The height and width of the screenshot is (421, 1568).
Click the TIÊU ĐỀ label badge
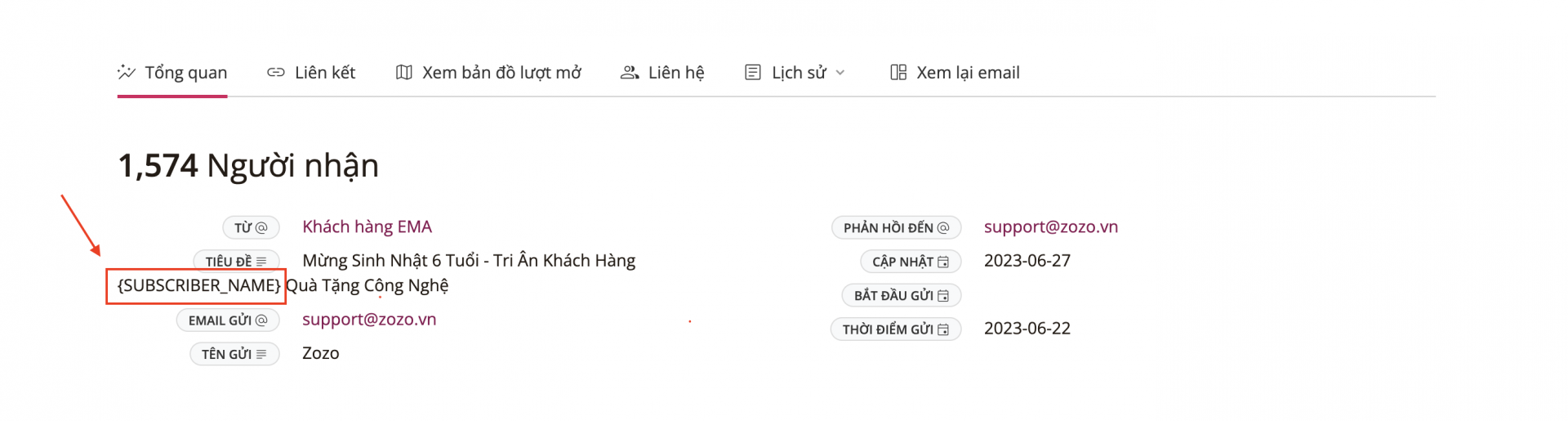click(x=236, y=261)
